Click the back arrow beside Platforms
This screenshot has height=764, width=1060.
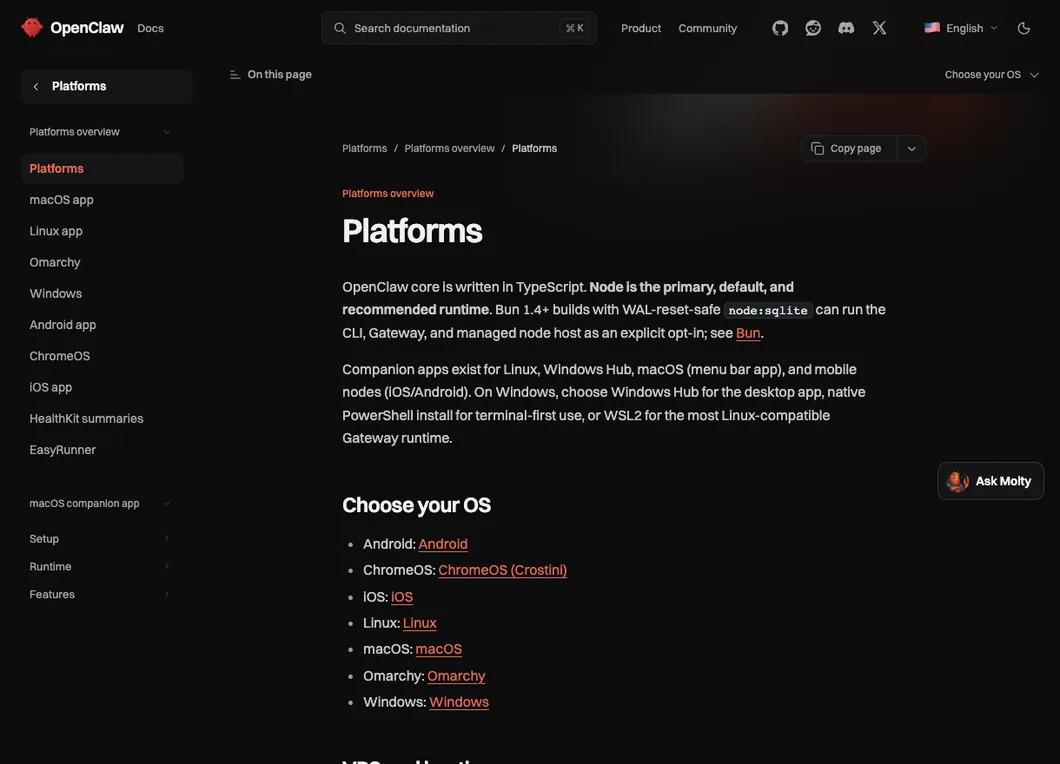coord(36,87)
